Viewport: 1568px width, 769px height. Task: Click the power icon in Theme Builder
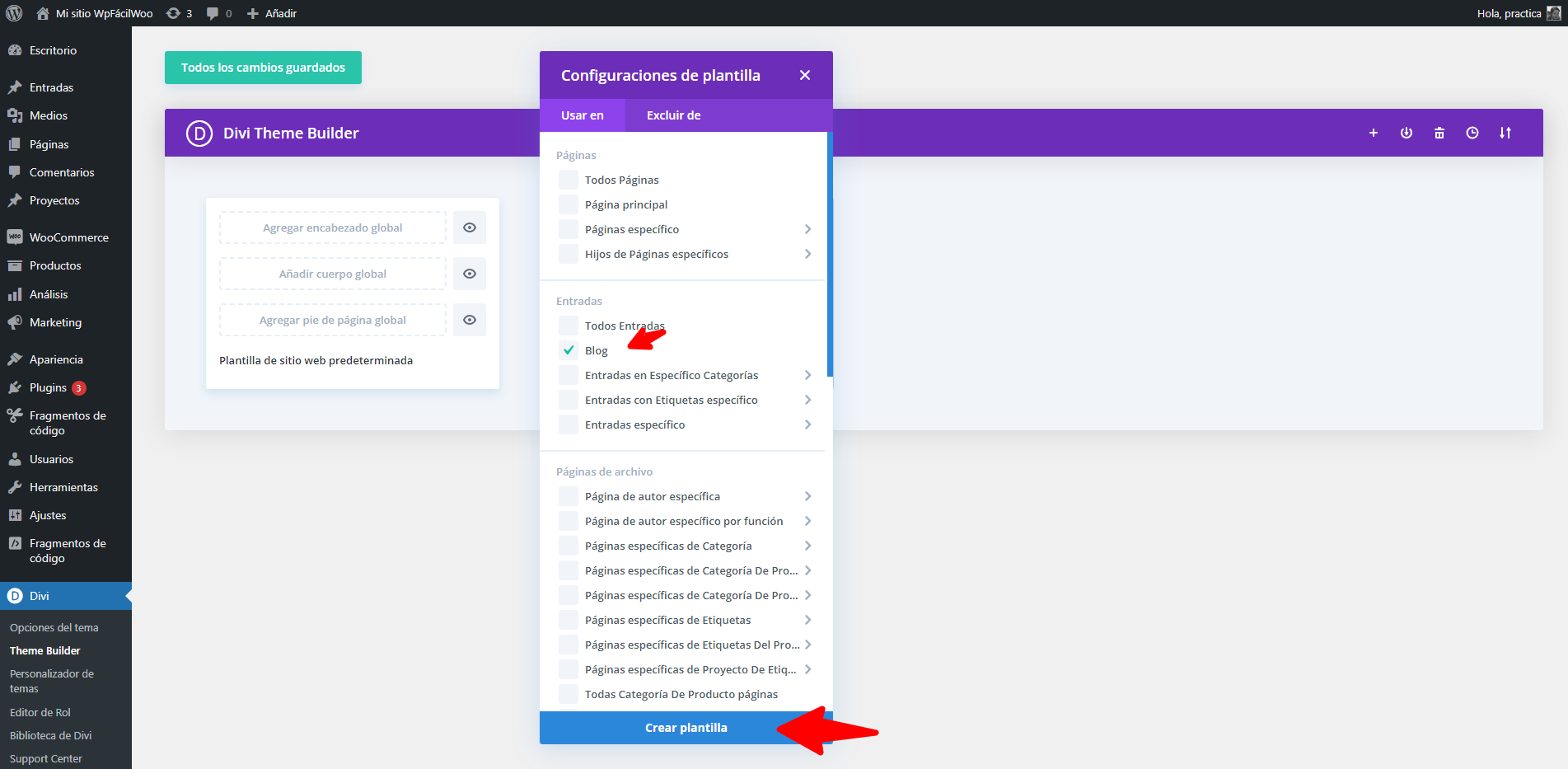1407,133
